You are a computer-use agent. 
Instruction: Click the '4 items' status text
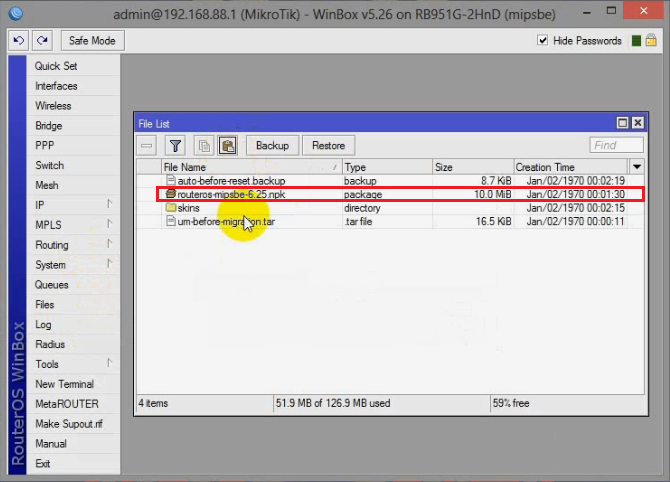click(153, 403)
